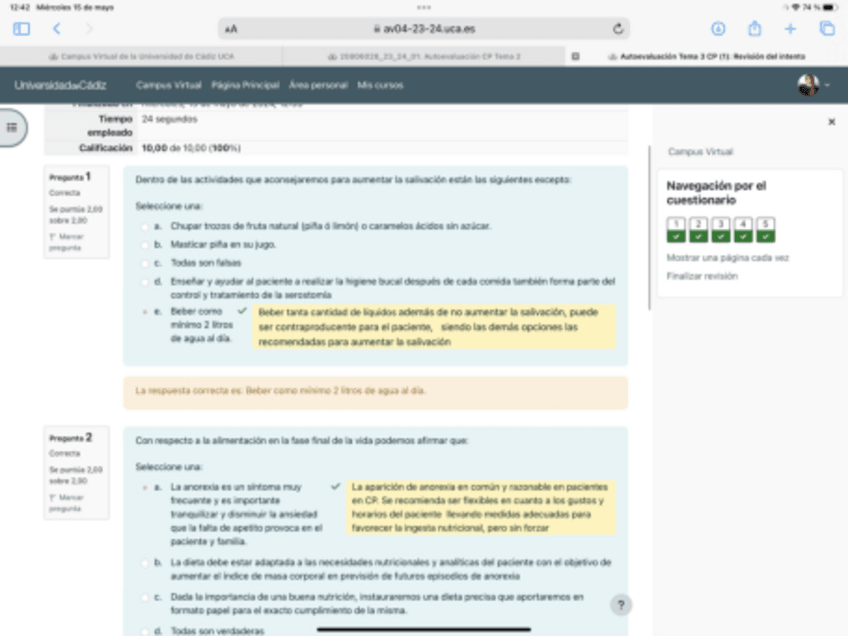Close the active tab with its small square icon

point(575,56)
